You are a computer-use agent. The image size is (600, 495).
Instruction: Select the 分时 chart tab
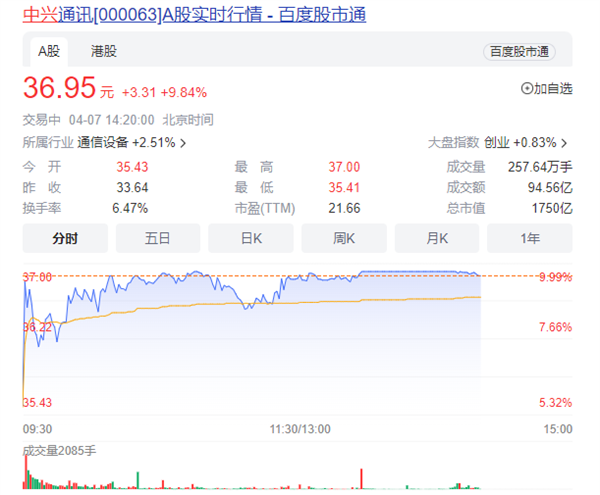click(65, 238)
